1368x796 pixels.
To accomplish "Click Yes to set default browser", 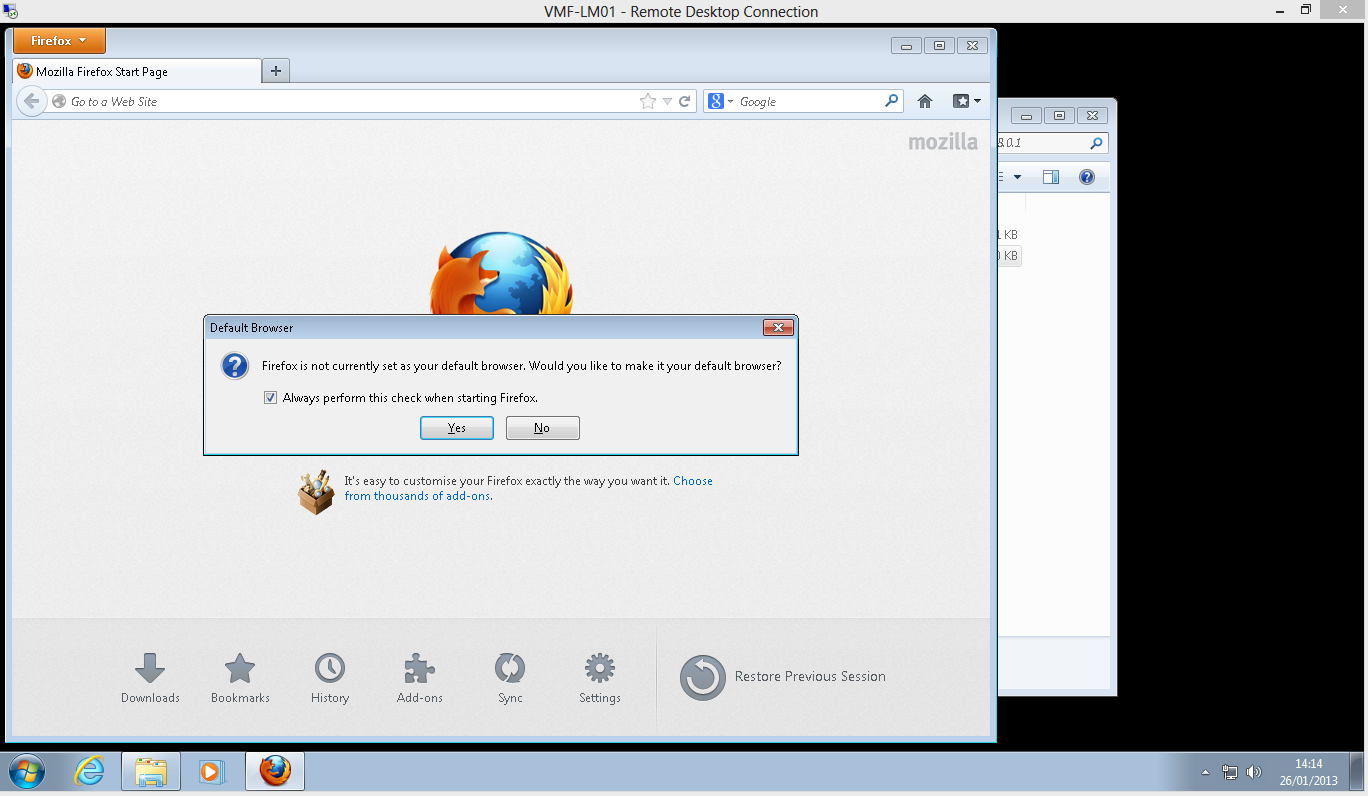I will coord(457,428).
